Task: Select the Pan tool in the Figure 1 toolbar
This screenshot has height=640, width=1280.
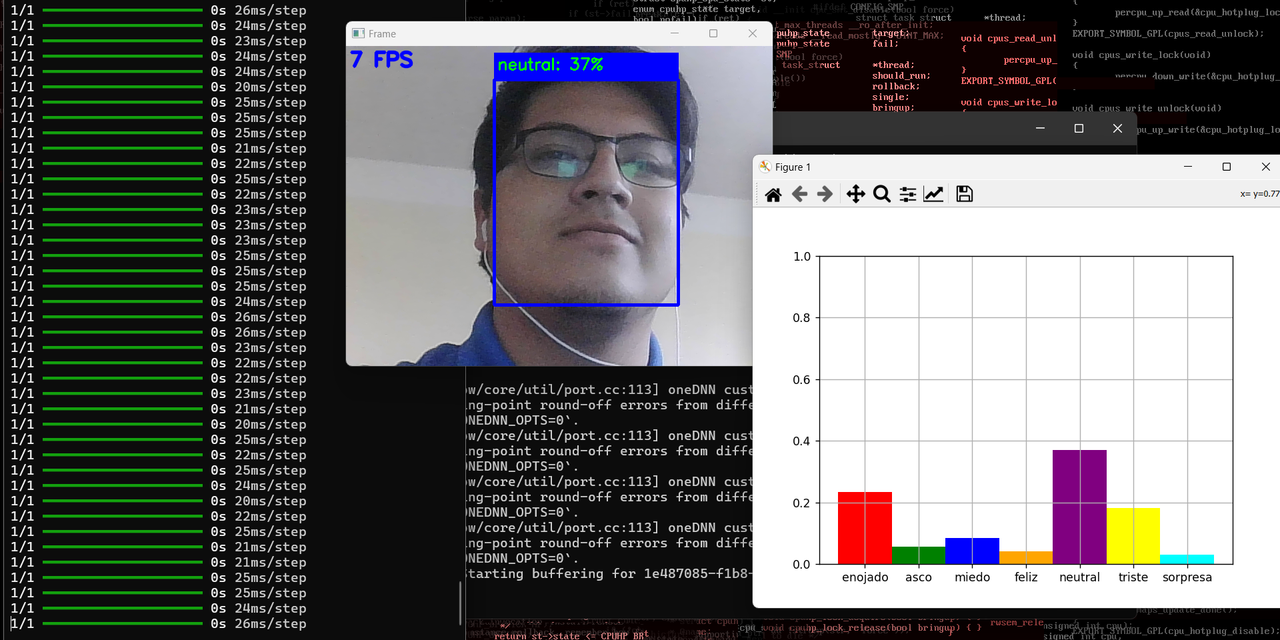Action: [856, 195]
